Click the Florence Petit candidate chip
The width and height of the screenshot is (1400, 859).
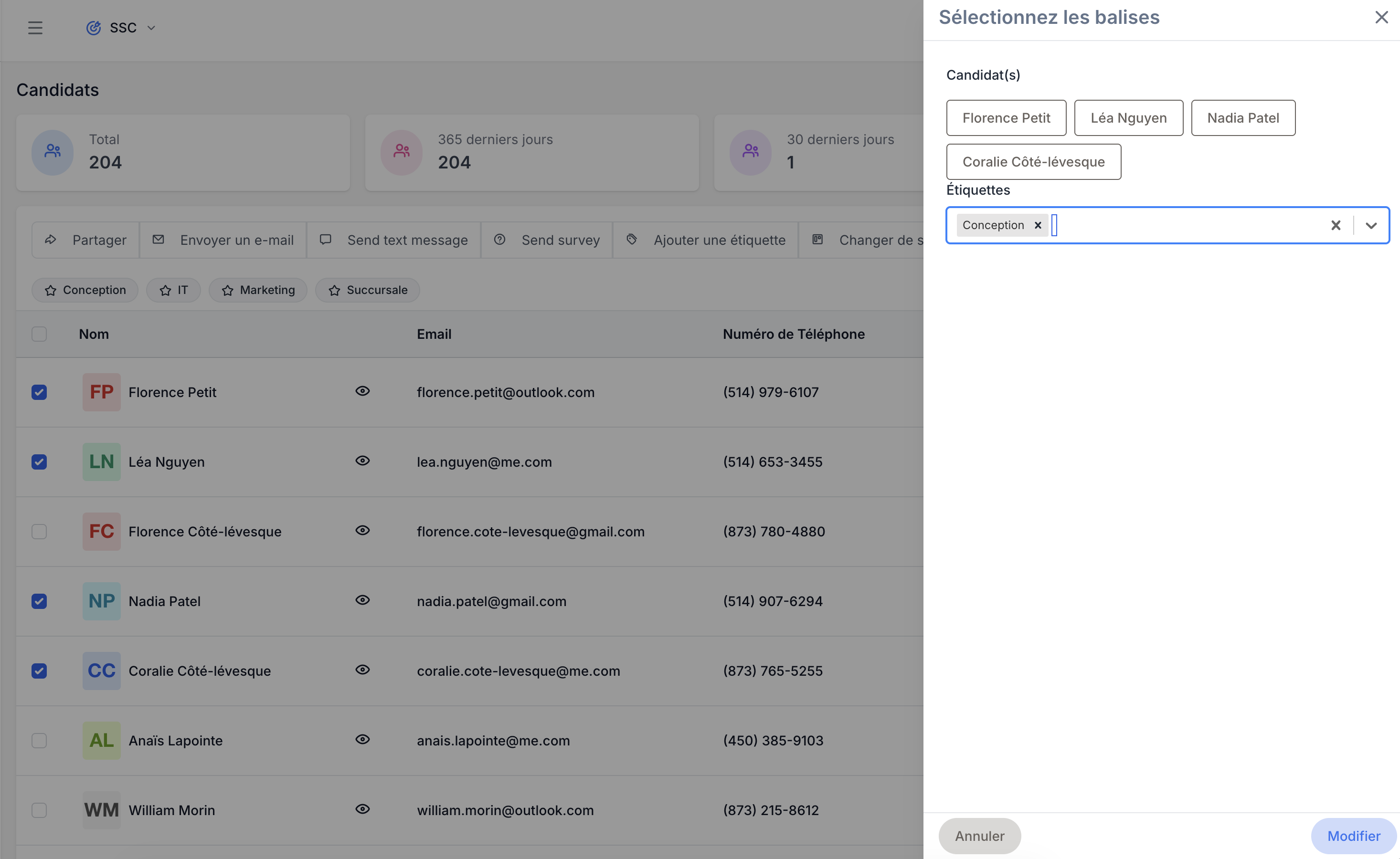pyautogui.click(x=1006, y=117)
